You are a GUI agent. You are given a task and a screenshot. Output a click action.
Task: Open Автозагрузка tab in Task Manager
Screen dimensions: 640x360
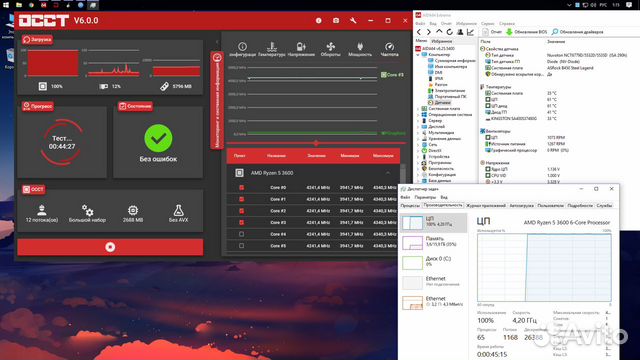tap(521, 206)
